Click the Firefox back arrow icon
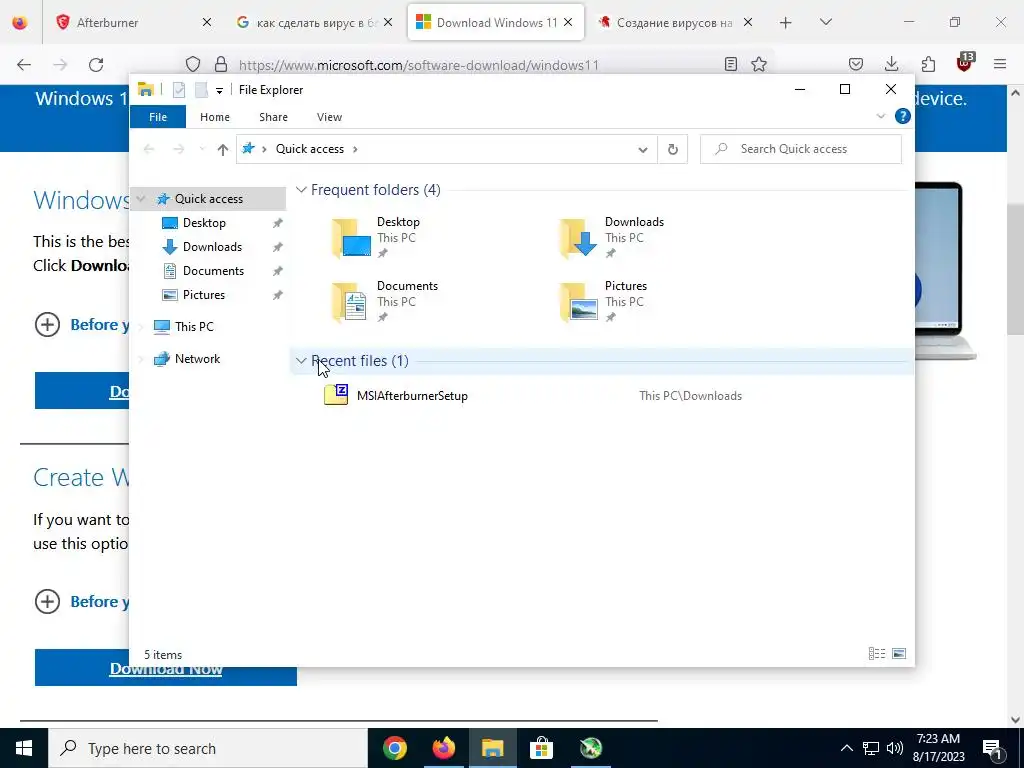The image size is (1024, 768). click(x=24, y=64)
